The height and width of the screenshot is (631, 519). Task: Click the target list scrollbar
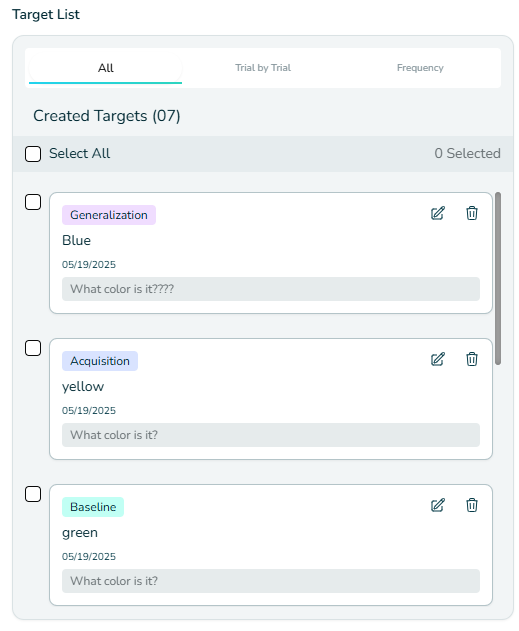[498, 278]
